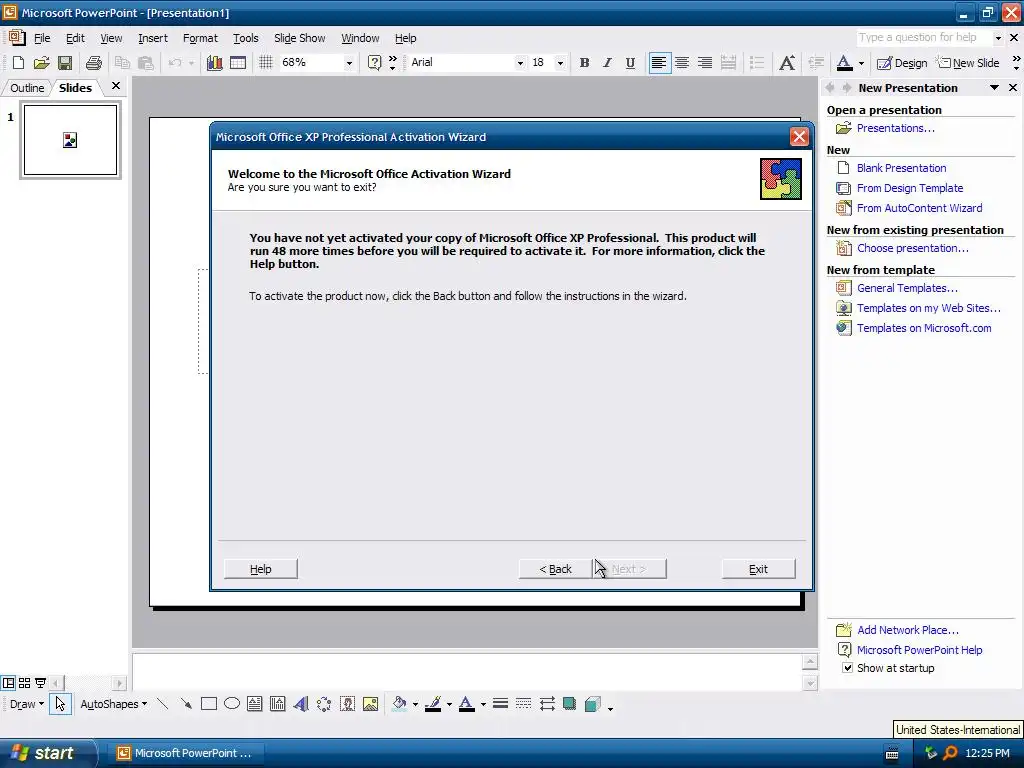Click the New Slide toolbar button

tap(968, 63)
